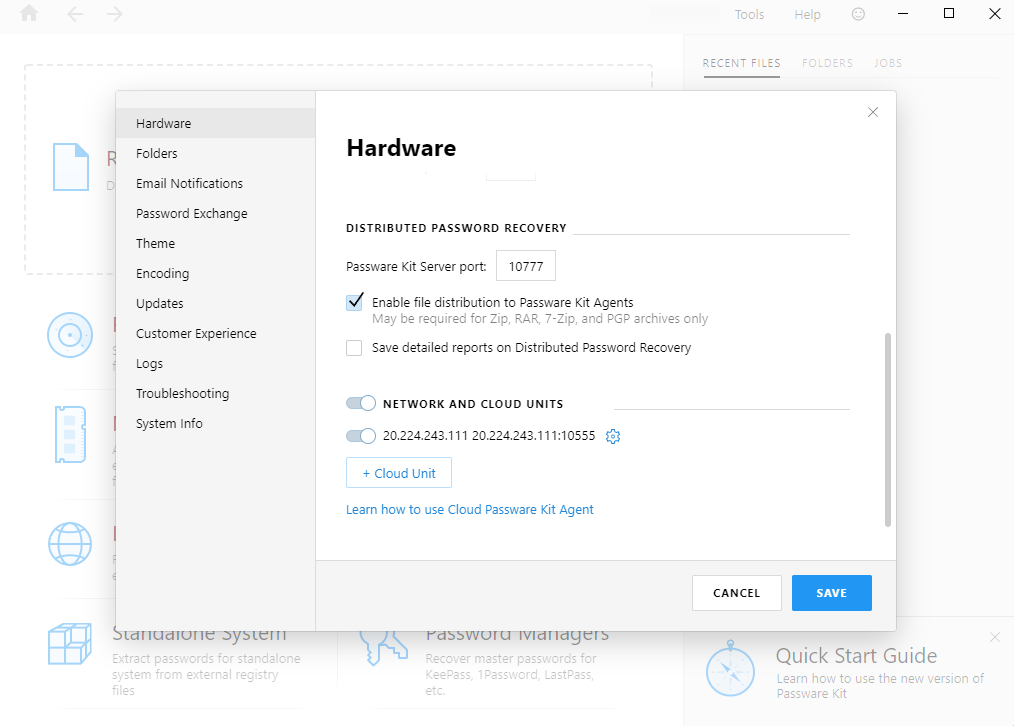The image size is (1014, 726).
Task: Open Customer Experience settings
Action: [215, 334]
